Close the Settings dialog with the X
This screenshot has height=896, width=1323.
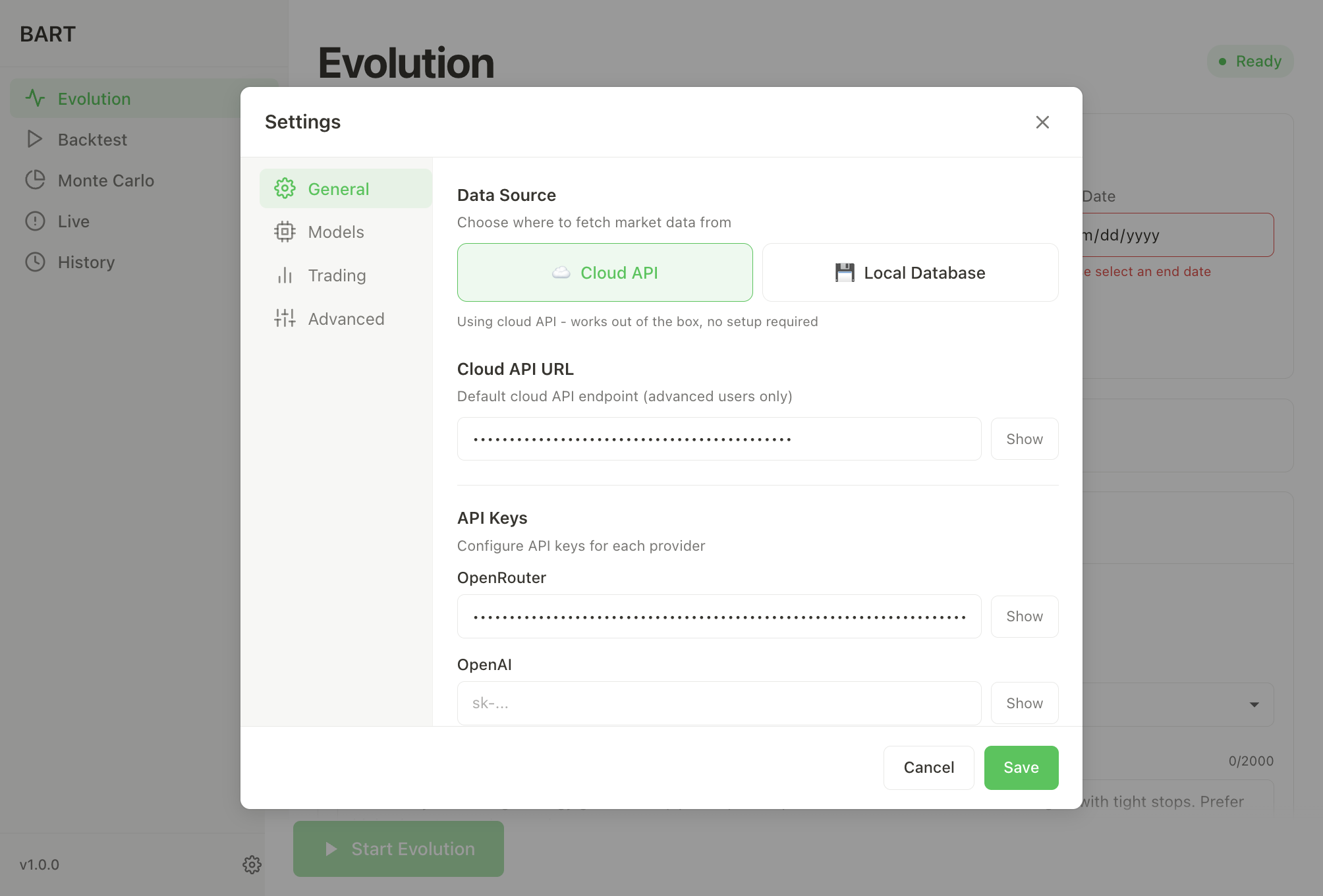coord(1042,122)
